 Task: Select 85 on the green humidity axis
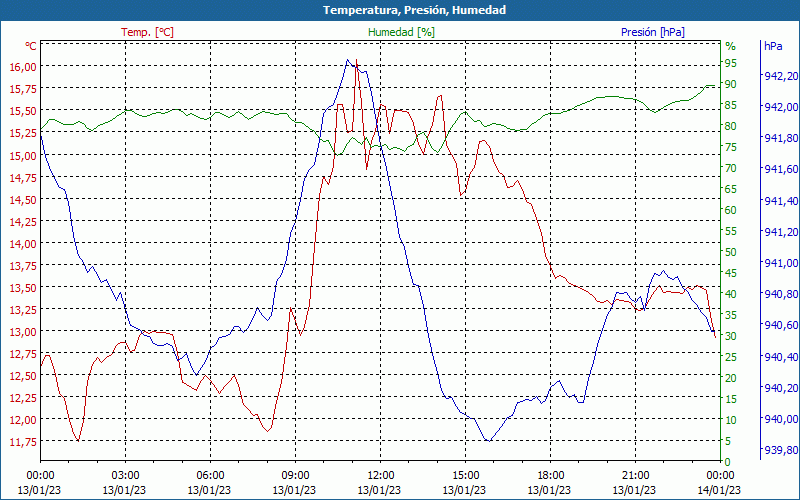731,106
